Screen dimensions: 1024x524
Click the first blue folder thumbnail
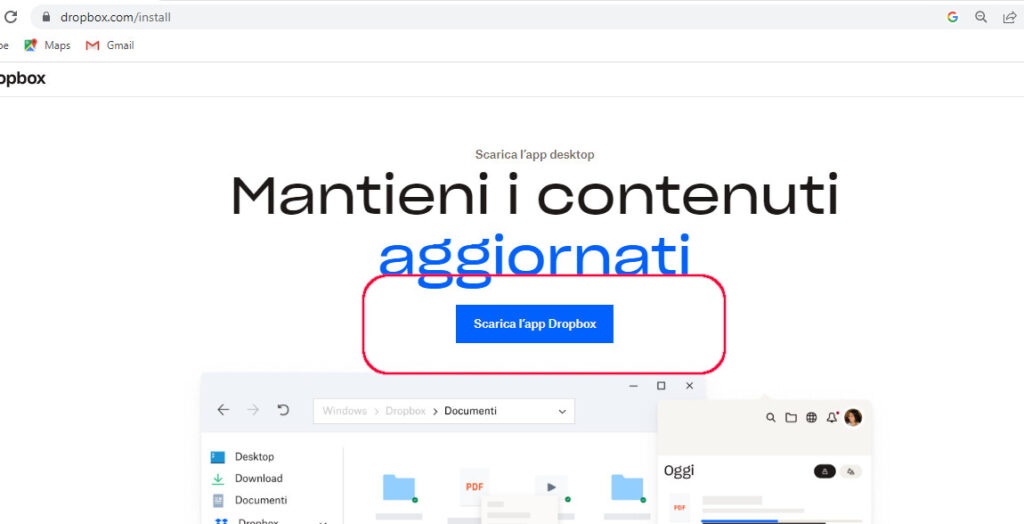tap(399, 487)
